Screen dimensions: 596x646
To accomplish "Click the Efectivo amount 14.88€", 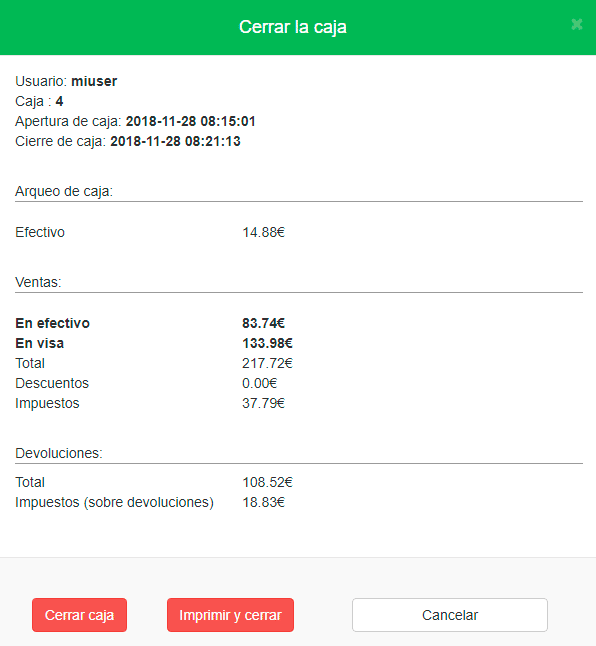I will click(x=263, y=232).
